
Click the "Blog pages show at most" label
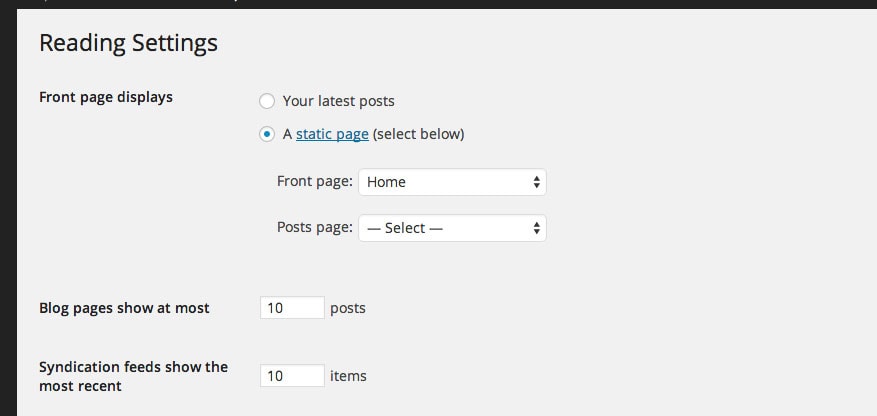coord(124,308)
